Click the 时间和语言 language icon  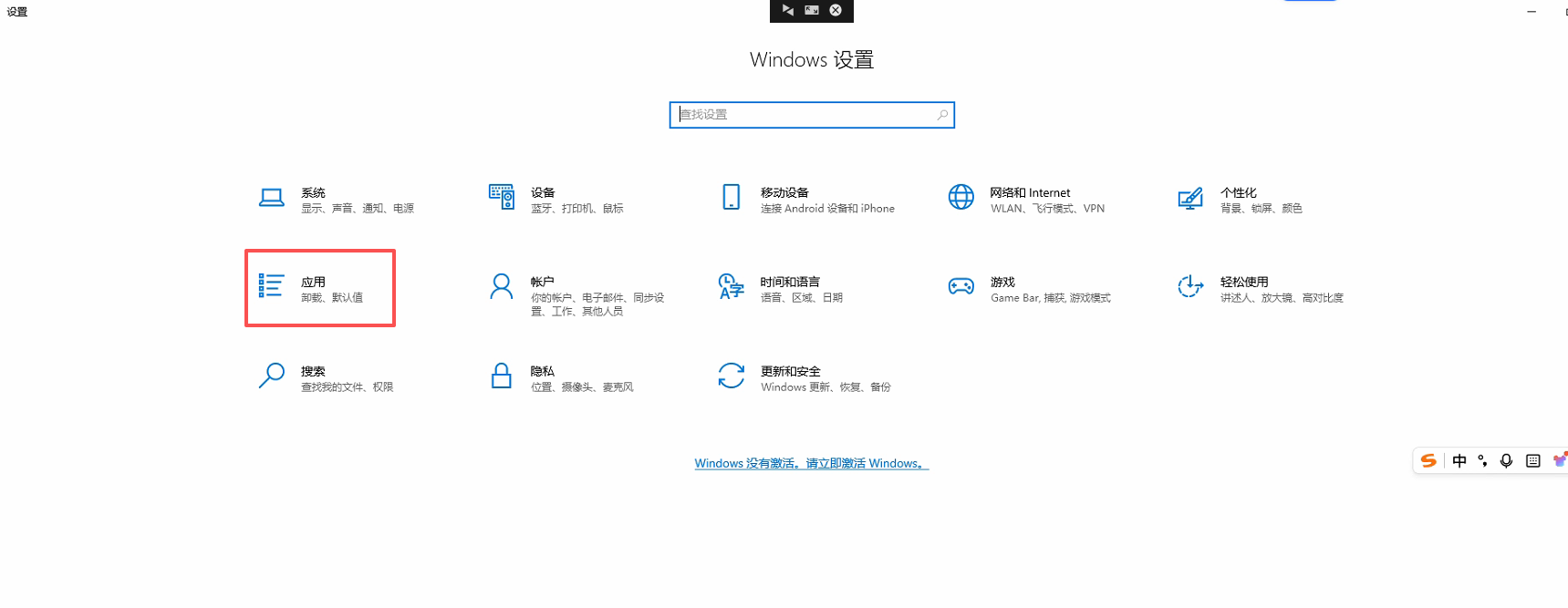pos(732,286)
